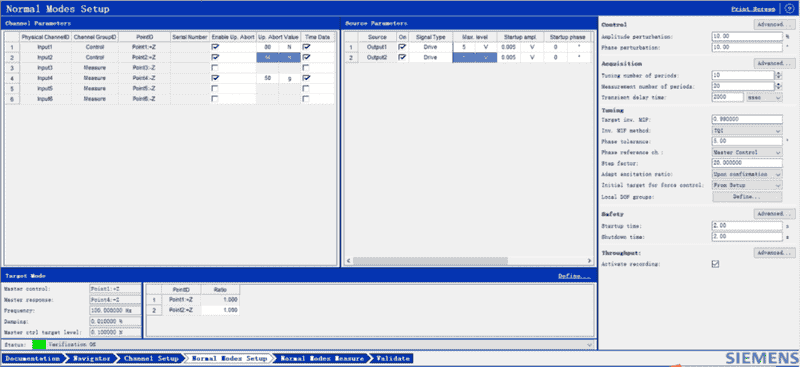The width and height of the screenshot is (800, 367).
Task: Go to Normal Modes Measure tab
Action: [x=321, y=358]
